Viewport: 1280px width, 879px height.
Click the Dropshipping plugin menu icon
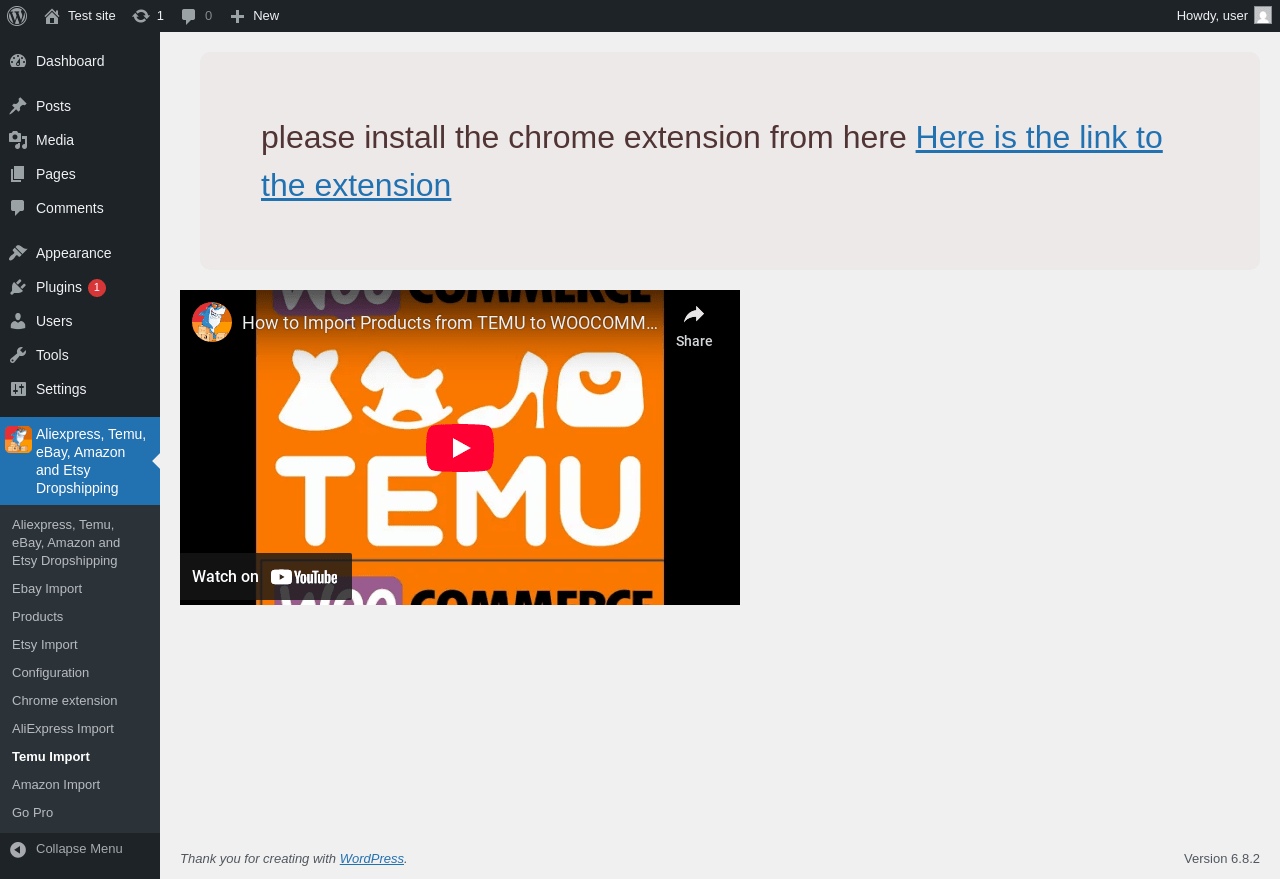click(18, 439)
